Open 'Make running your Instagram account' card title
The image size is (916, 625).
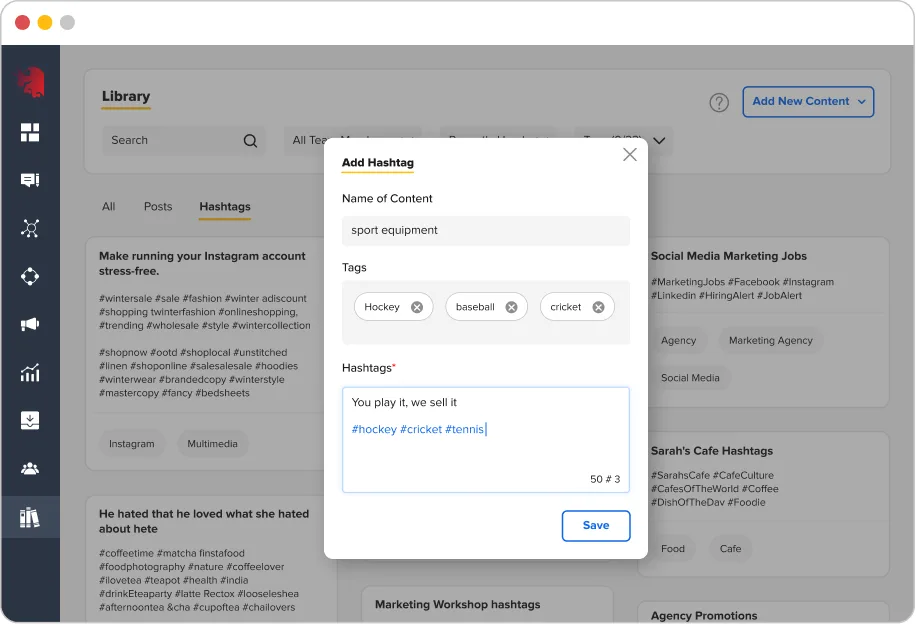click(x=202, y=263)
